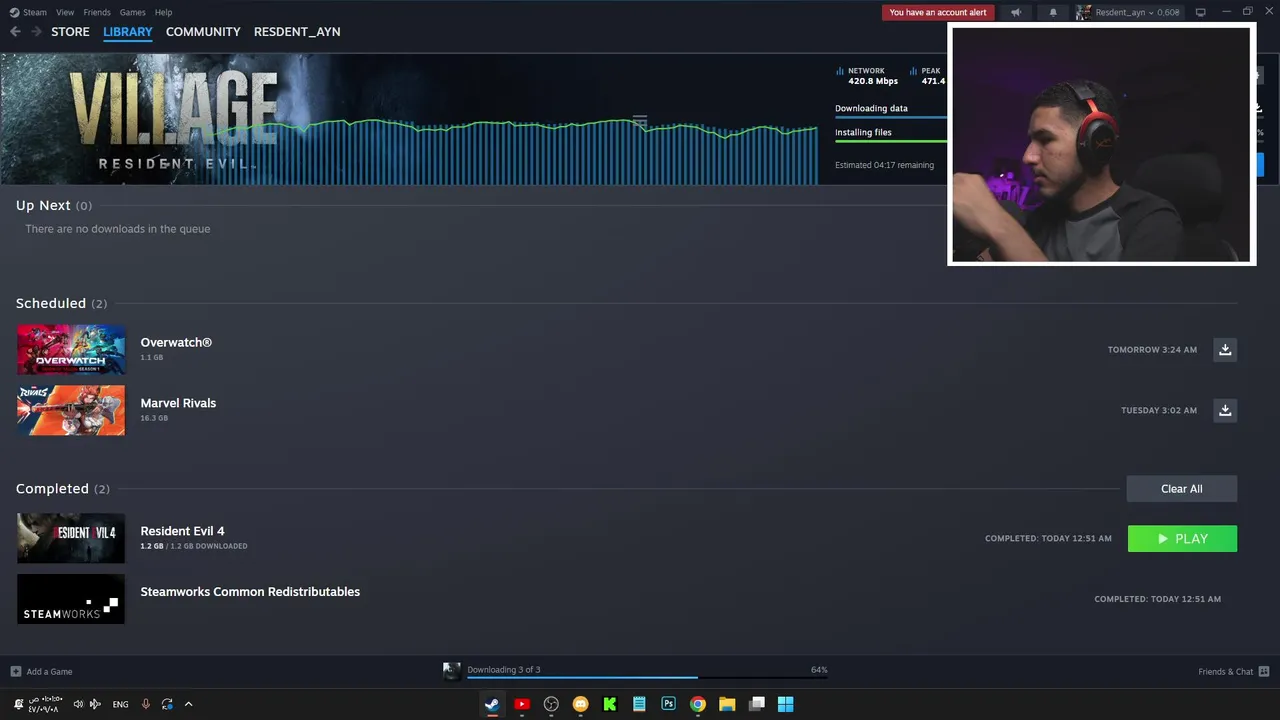Viewport: 1280px width, 720px height.
Task: Switch to Big Picture mode monitor icon
Action: 1201,12
